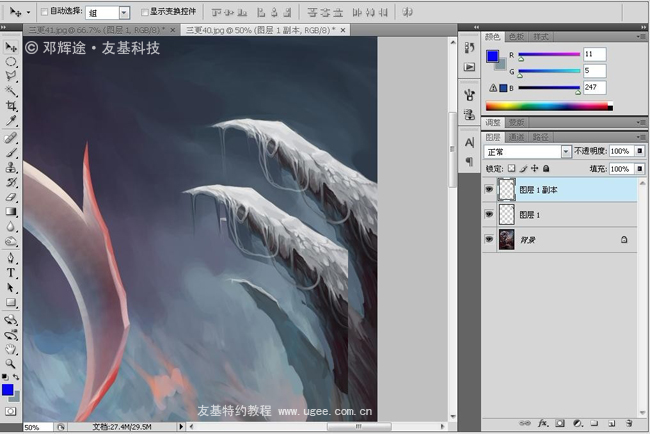Select the Polygonal Lasso tool

point(11,76)
